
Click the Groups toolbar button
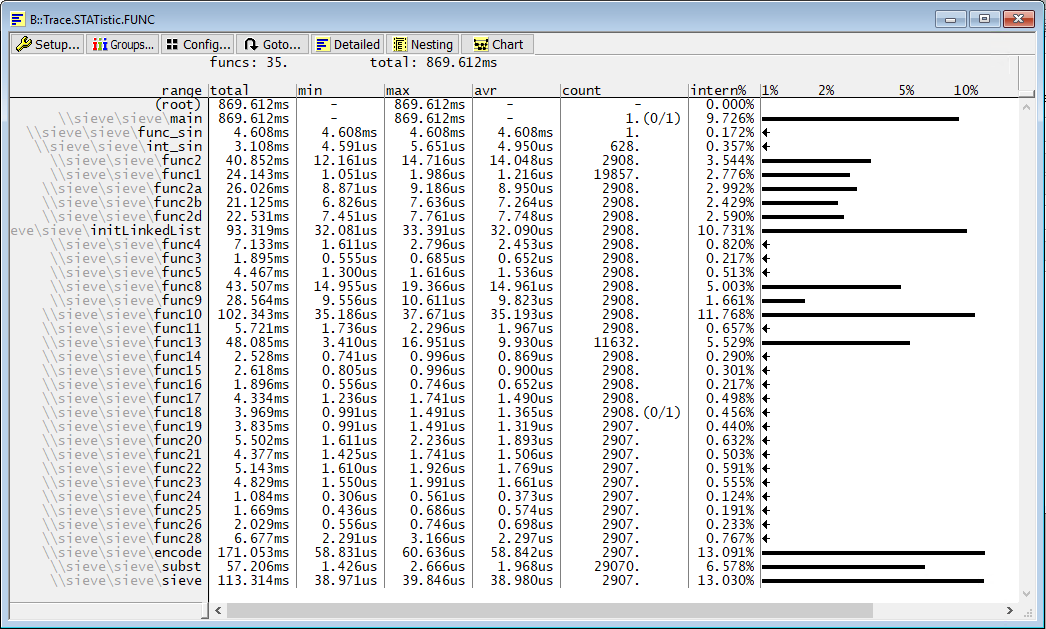(x=122, y=44)
